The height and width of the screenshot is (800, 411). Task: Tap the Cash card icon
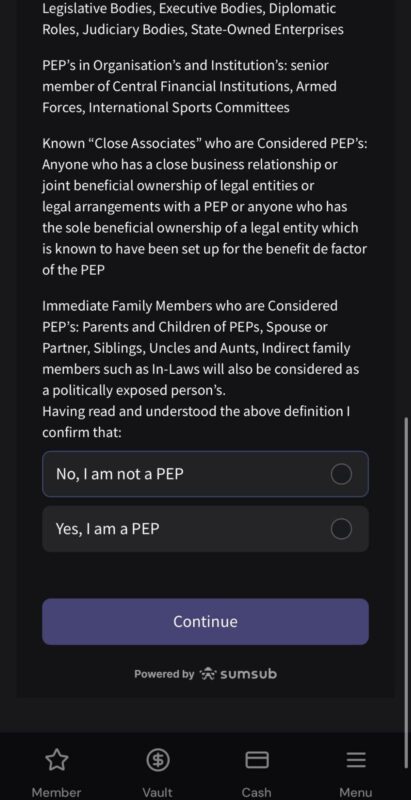click(x=257, y=760)
